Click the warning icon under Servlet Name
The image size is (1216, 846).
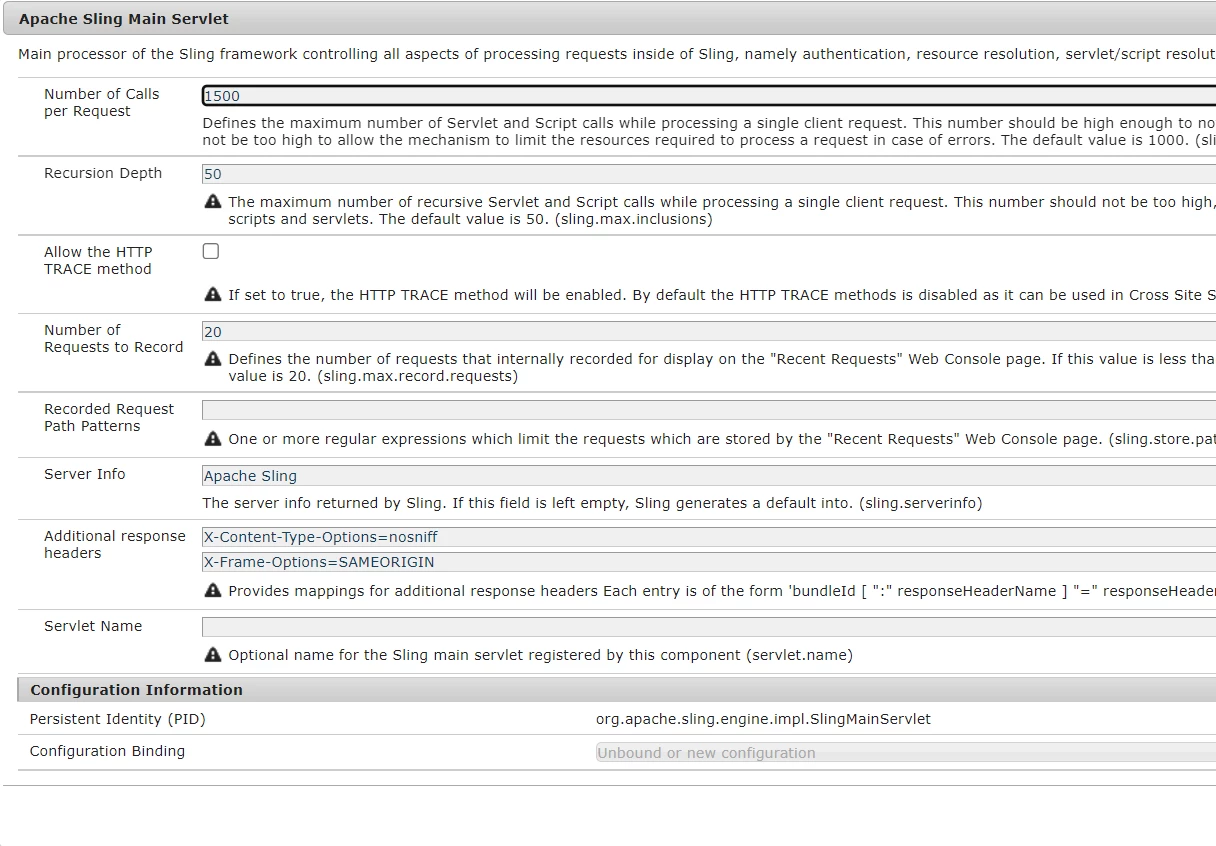click(x=212, y=656)
